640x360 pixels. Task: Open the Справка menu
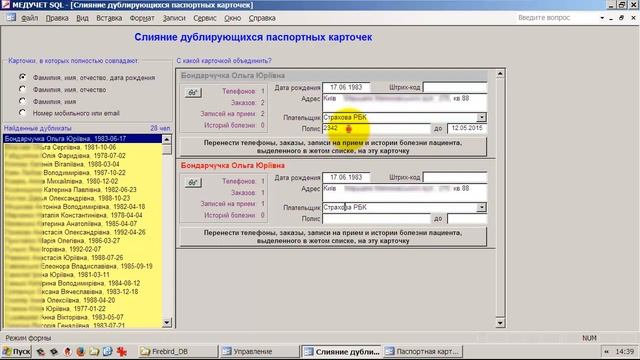262,18
